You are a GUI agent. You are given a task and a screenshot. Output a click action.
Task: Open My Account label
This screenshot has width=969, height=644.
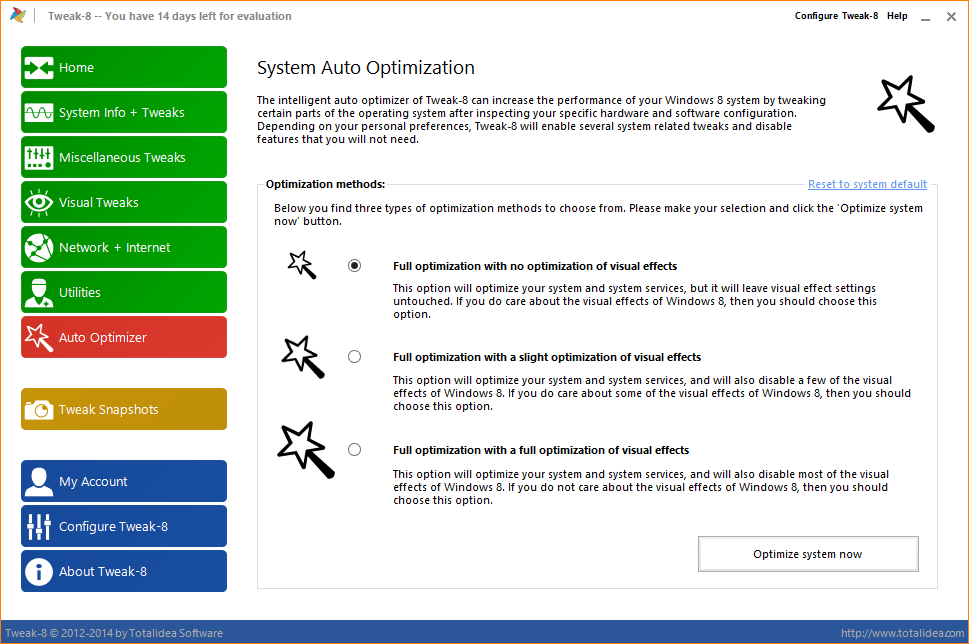pos(93,481)
